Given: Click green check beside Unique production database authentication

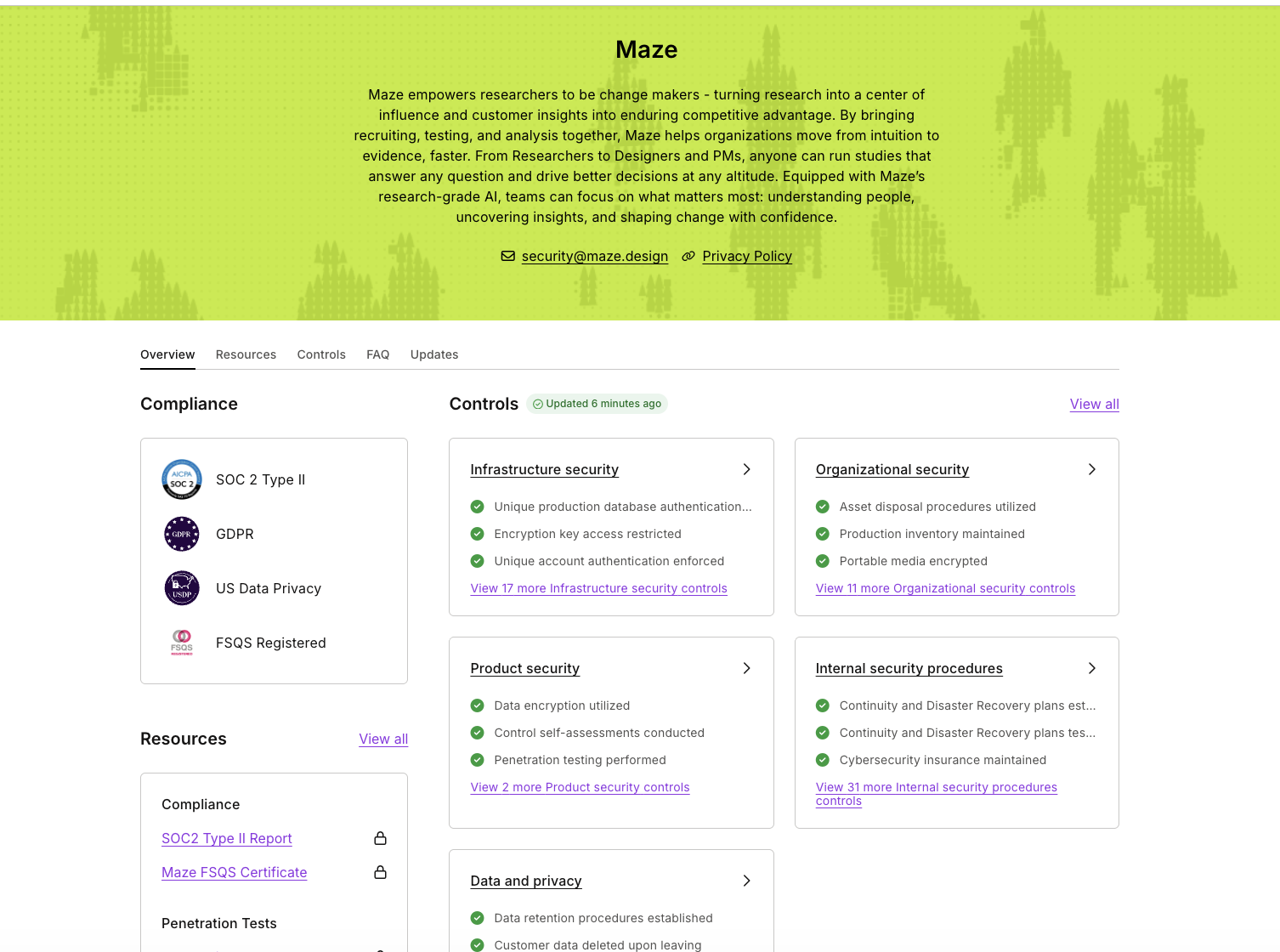Looking at the screenshot, I should 478,507.
